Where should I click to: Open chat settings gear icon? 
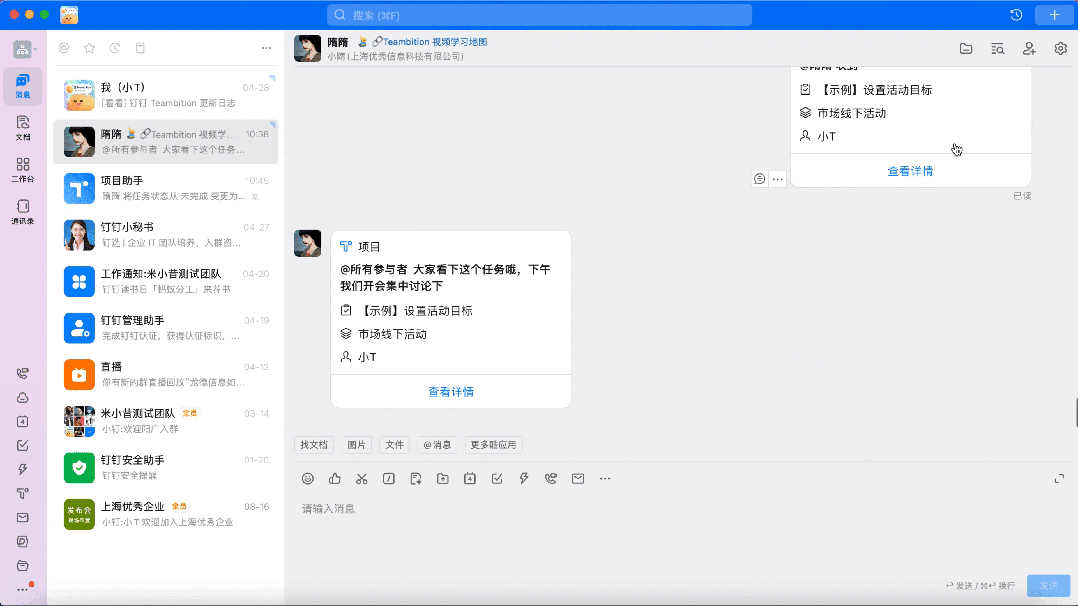[x=1061, y=48]
